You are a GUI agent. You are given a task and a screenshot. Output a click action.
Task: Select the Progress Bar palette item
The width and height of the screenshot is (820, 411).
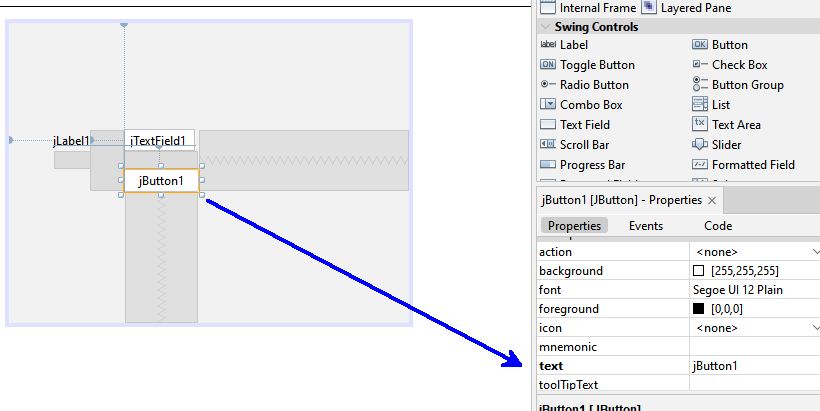coord(591,165)
